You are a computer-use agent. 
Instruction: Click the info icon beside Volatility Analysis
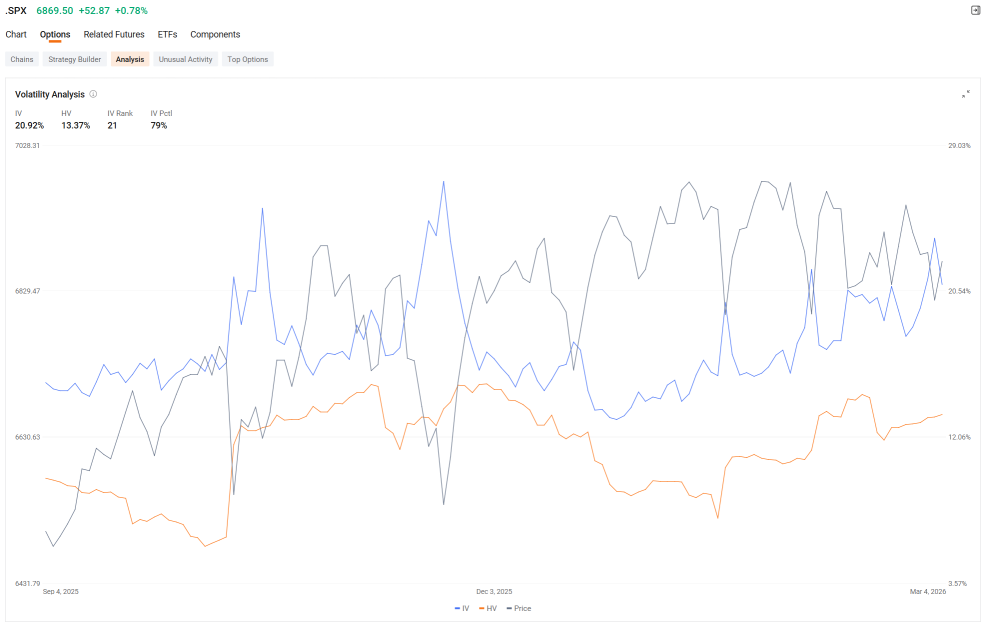coord(93,94)
